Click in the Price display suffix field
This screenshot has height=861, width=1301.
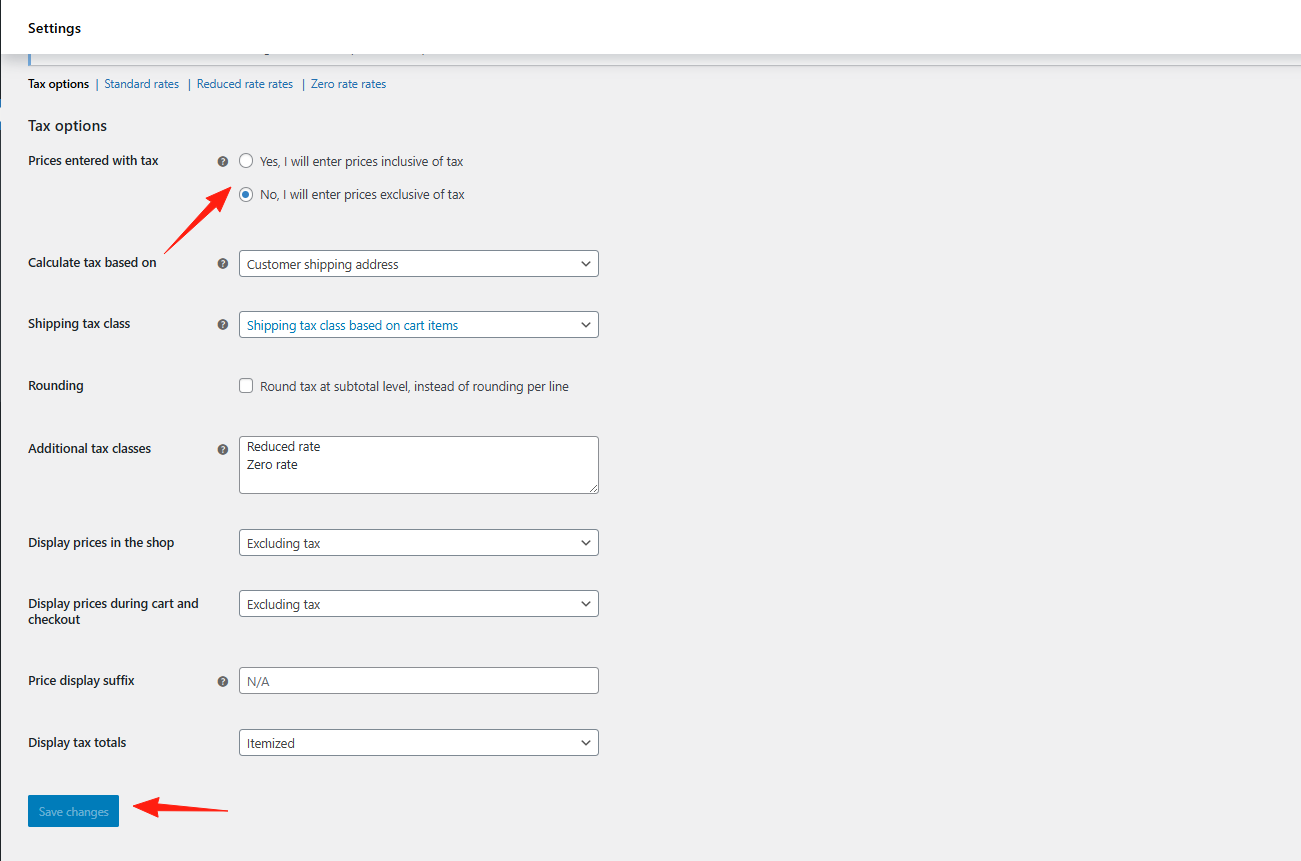418,681
